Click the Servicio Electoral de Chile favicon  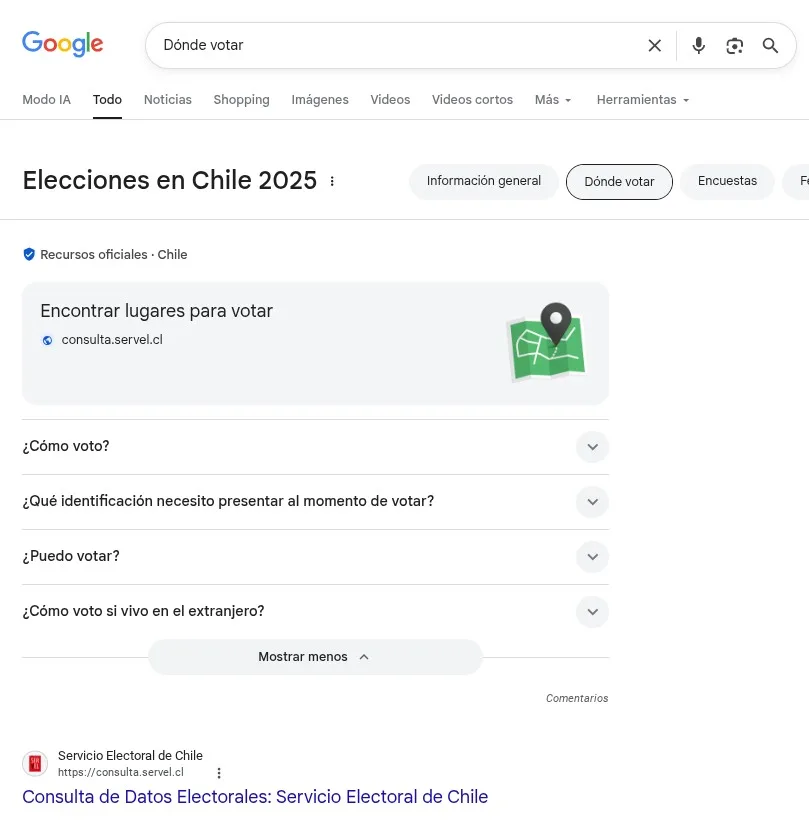[35, 762]
